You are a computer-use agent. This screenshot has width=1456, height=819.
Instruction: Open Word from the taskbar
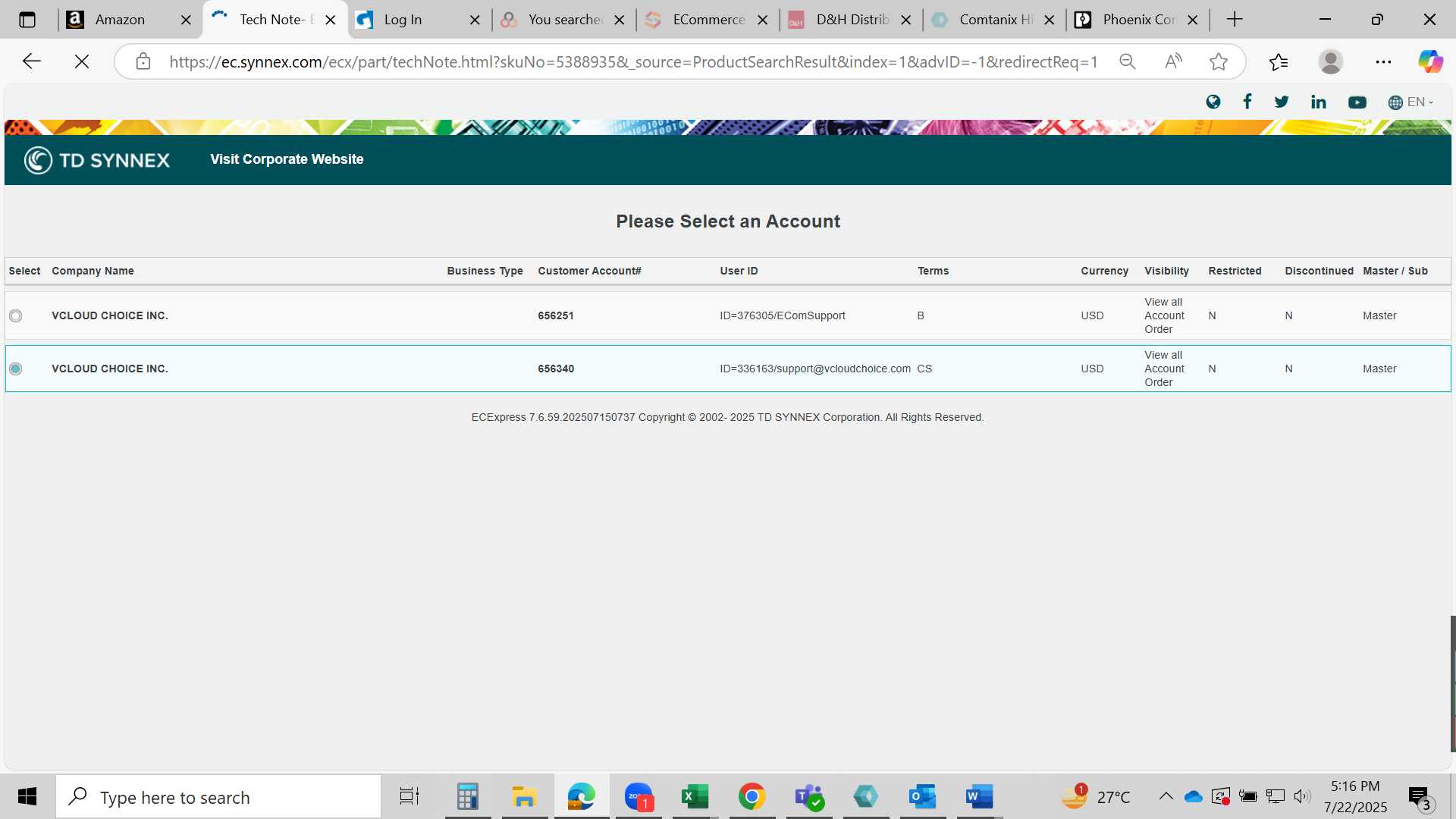979,796
